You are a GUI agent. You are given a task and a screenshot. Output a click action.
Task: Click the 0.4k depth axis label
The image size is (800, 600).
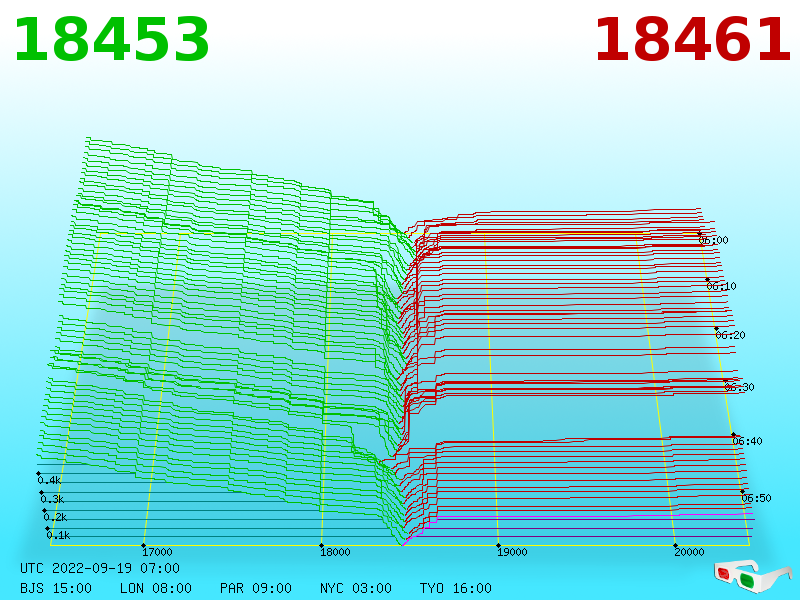[49, 480]
